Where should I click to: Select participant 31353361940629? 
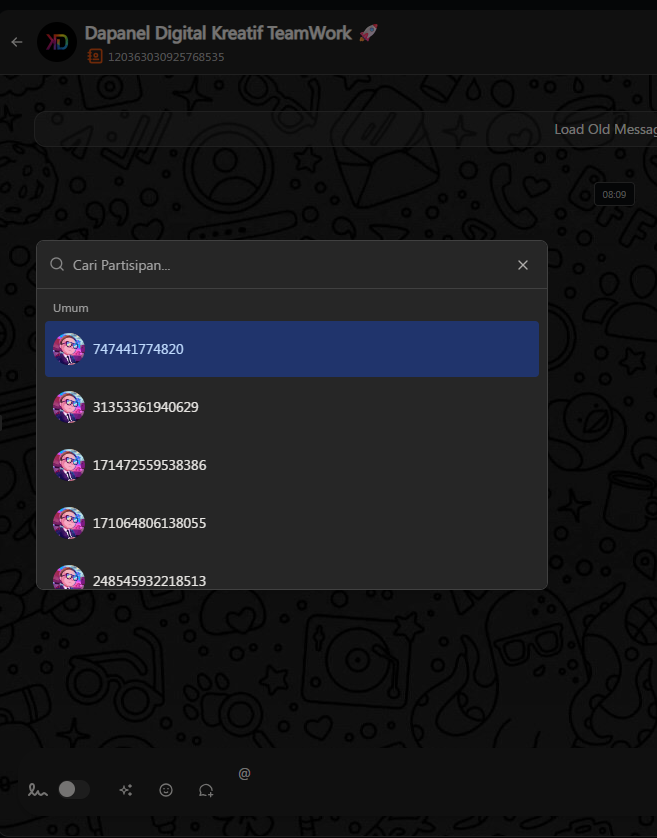click(x=292, y=407)
